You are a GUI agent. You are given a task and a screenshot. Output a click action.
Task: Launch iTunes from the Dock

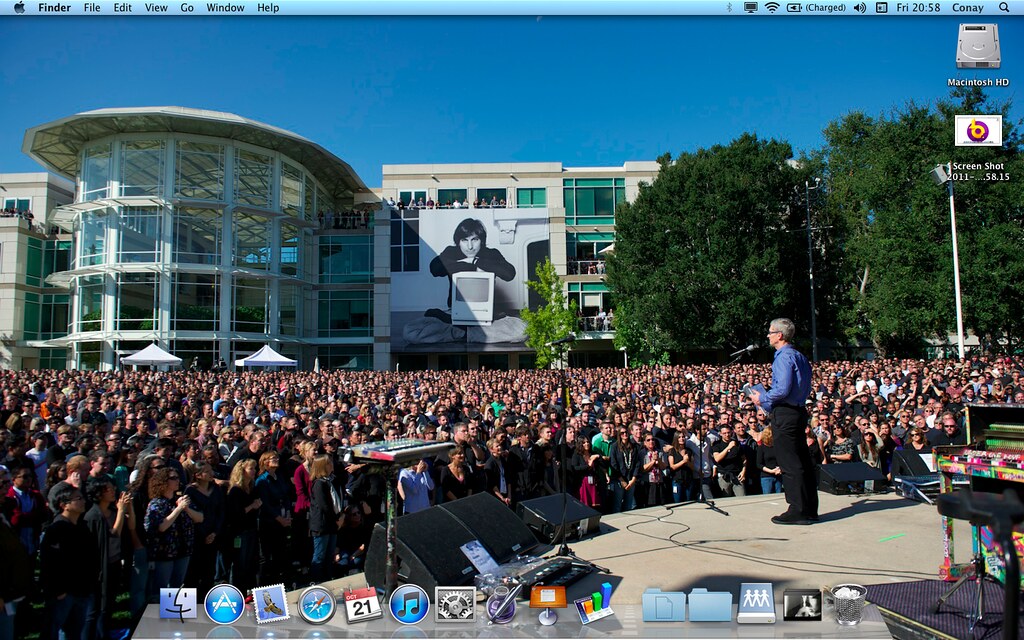(409, 604)
